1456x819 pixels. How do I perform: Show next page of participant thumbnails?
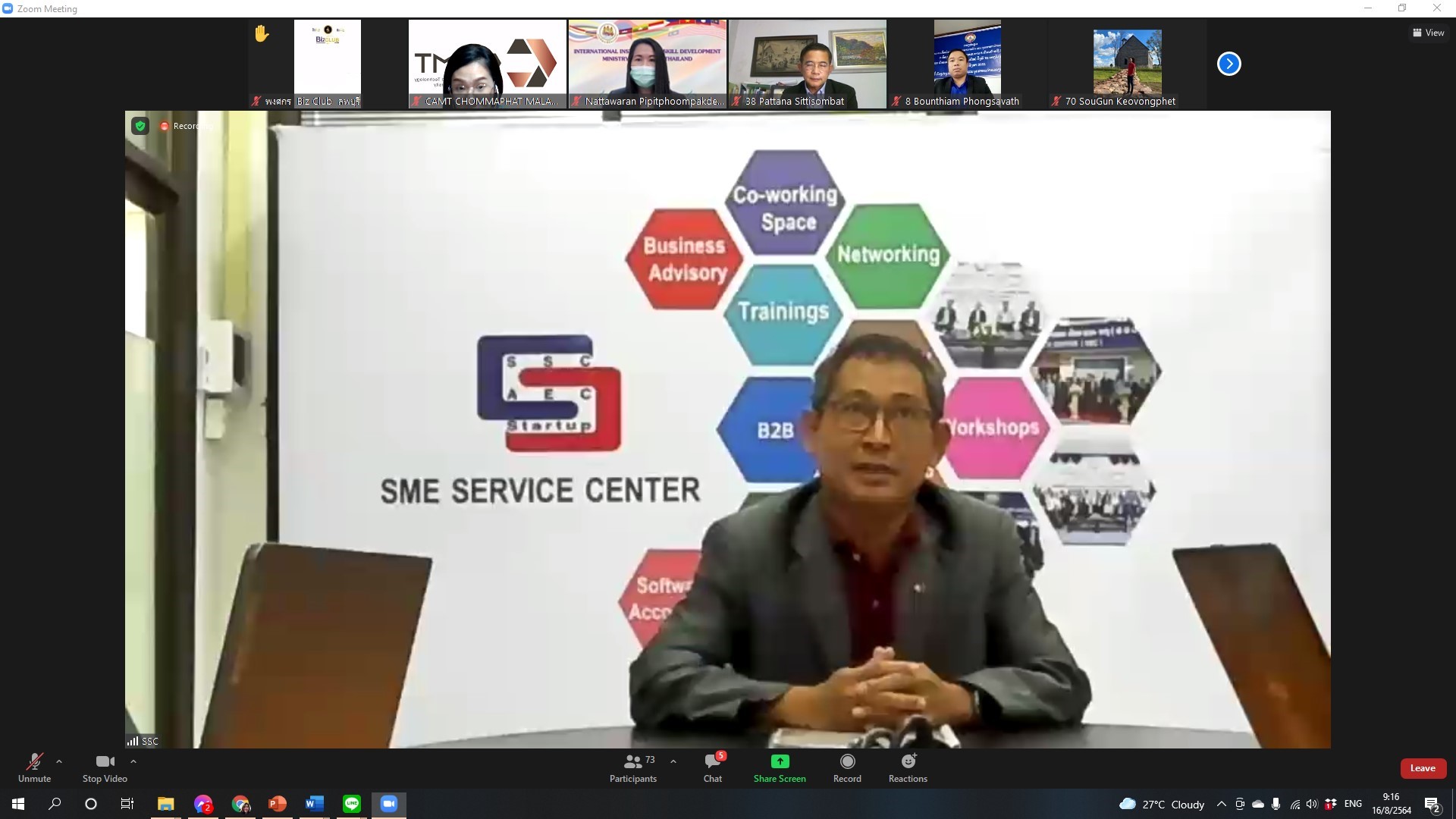coord(1228,64)
